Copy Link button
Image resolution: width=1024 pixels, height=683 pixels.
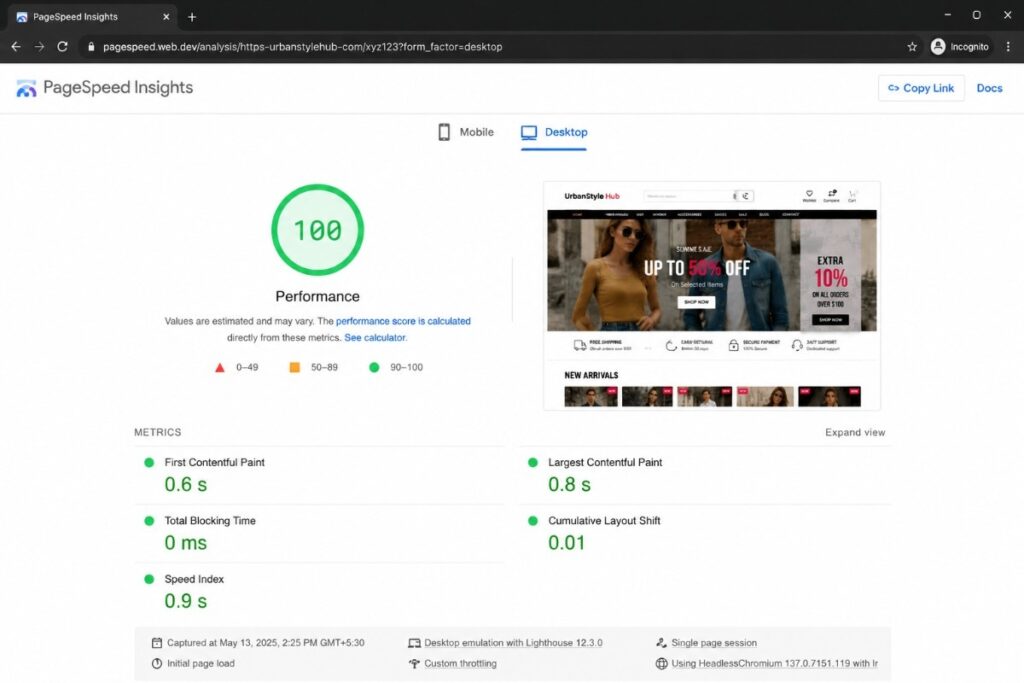click(921, 87)
